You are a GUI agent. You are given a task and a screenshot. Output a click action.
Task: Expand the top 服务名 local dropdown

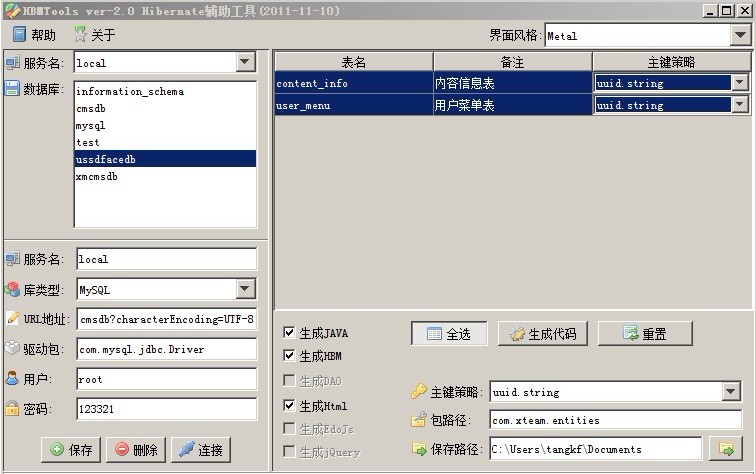(245, 62)
